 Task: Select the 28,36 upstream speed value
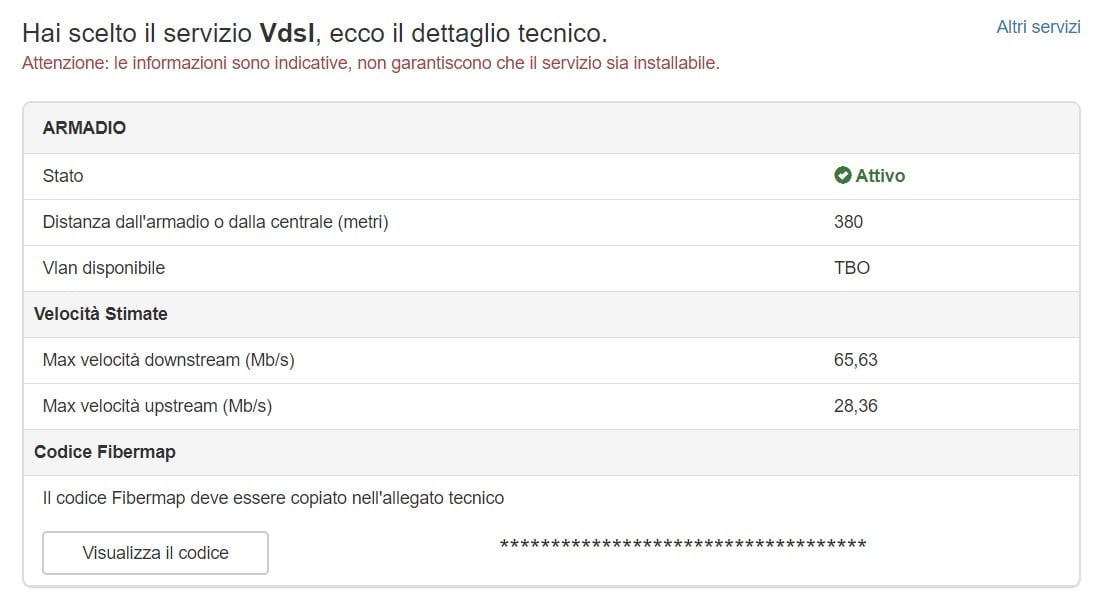click(855, 406)
